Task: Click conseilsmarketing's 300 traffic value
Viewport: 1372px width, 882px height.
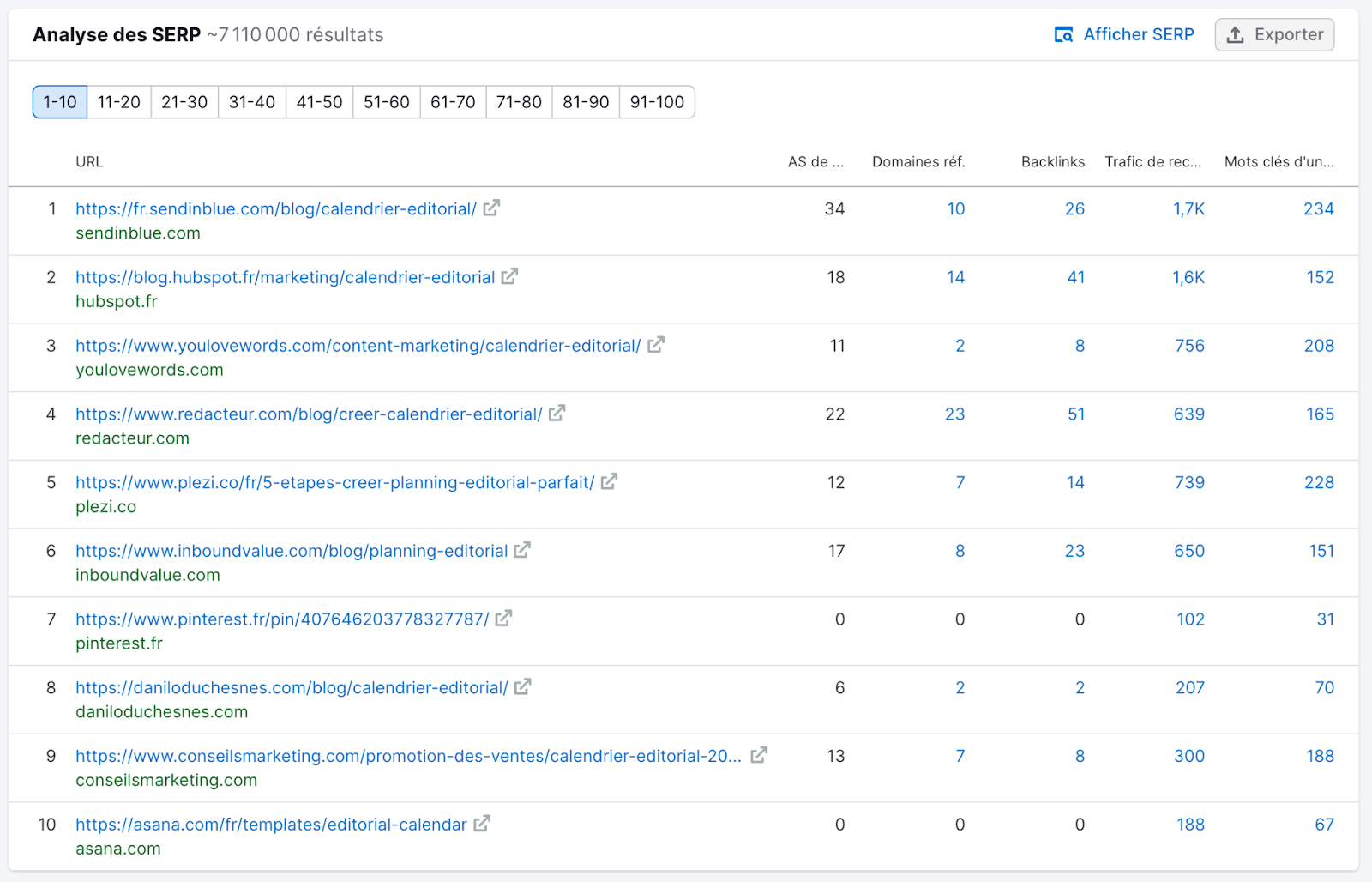Action: 1189,756
